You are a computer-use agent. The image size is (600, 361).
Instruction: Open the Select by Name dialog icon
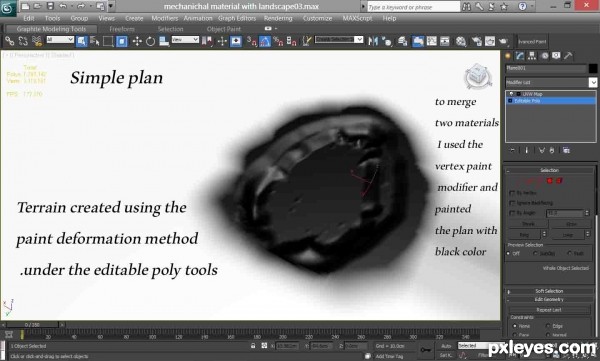[x=95, y=41]
